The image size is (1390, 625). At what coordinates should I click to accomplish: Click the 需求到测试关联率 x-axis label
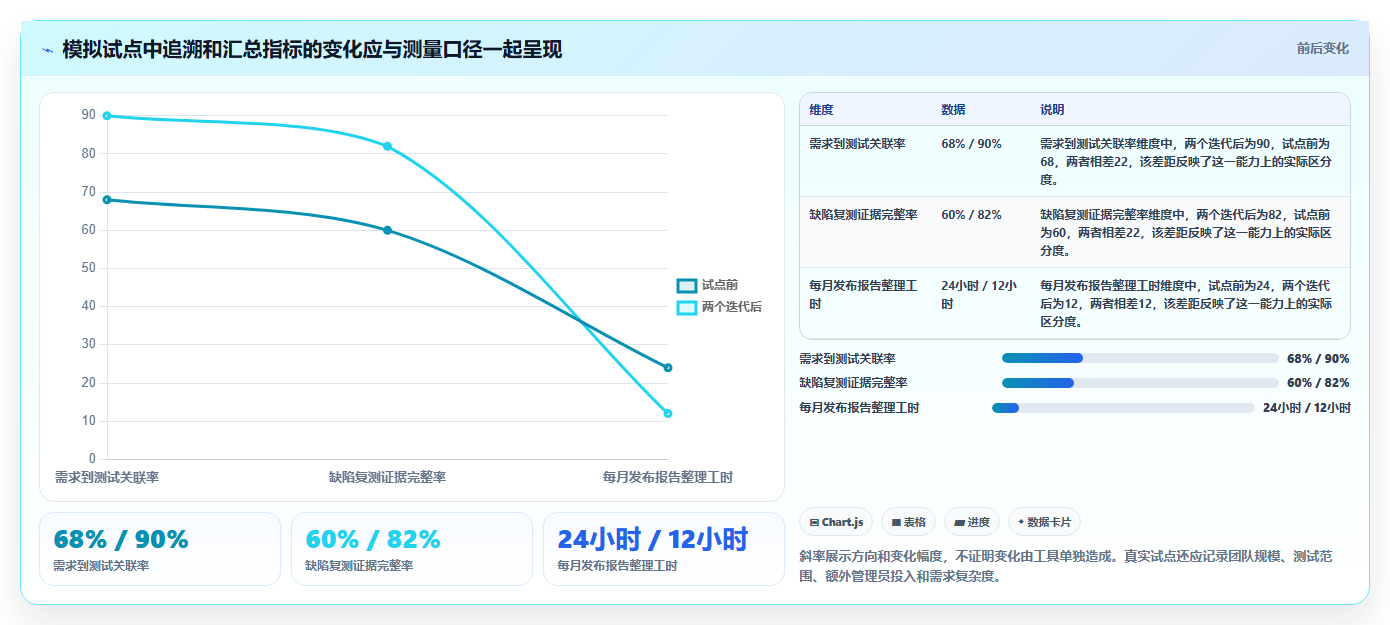pos(107,477)
